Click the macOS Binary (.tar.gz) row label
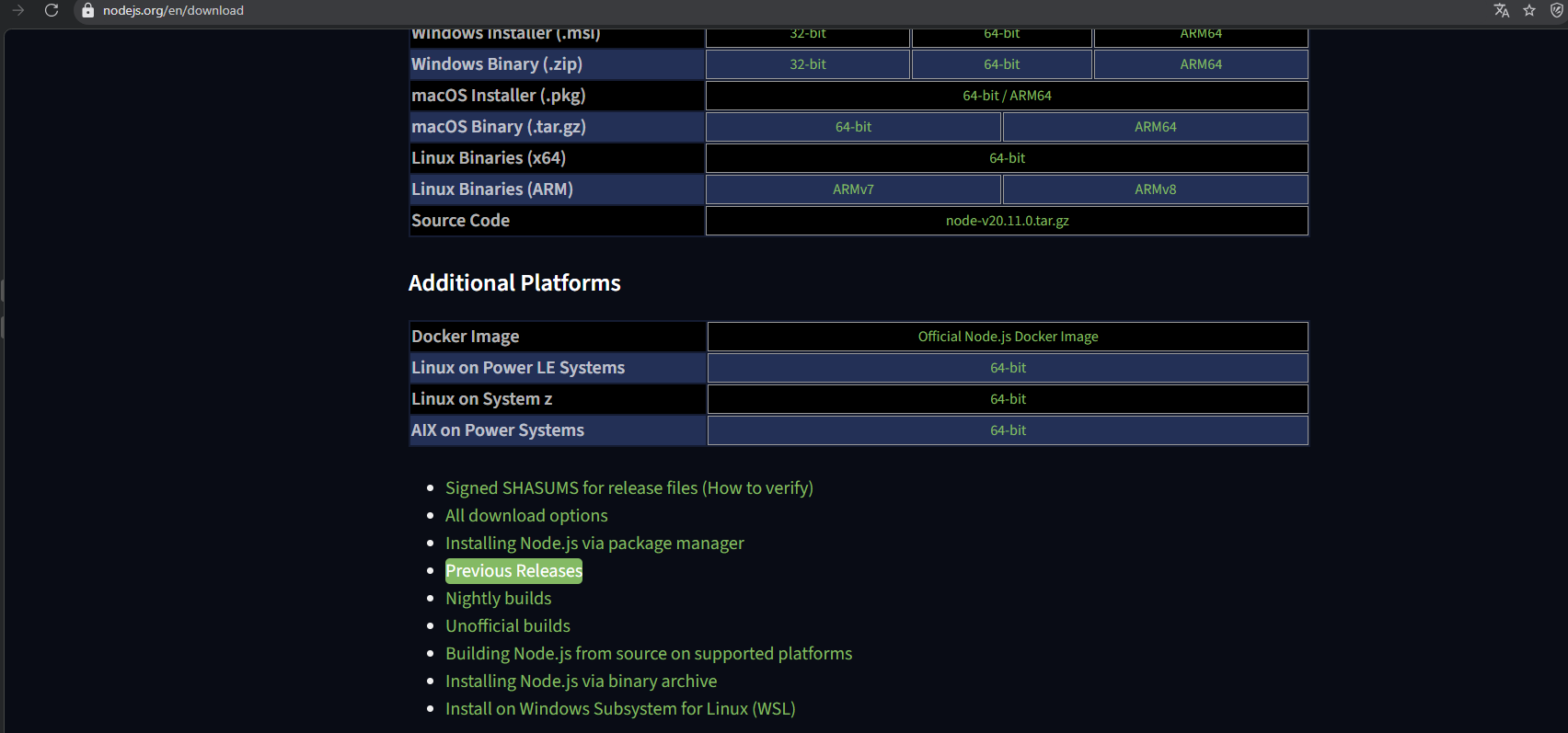The image size is (1568, 733). [499, 127]
